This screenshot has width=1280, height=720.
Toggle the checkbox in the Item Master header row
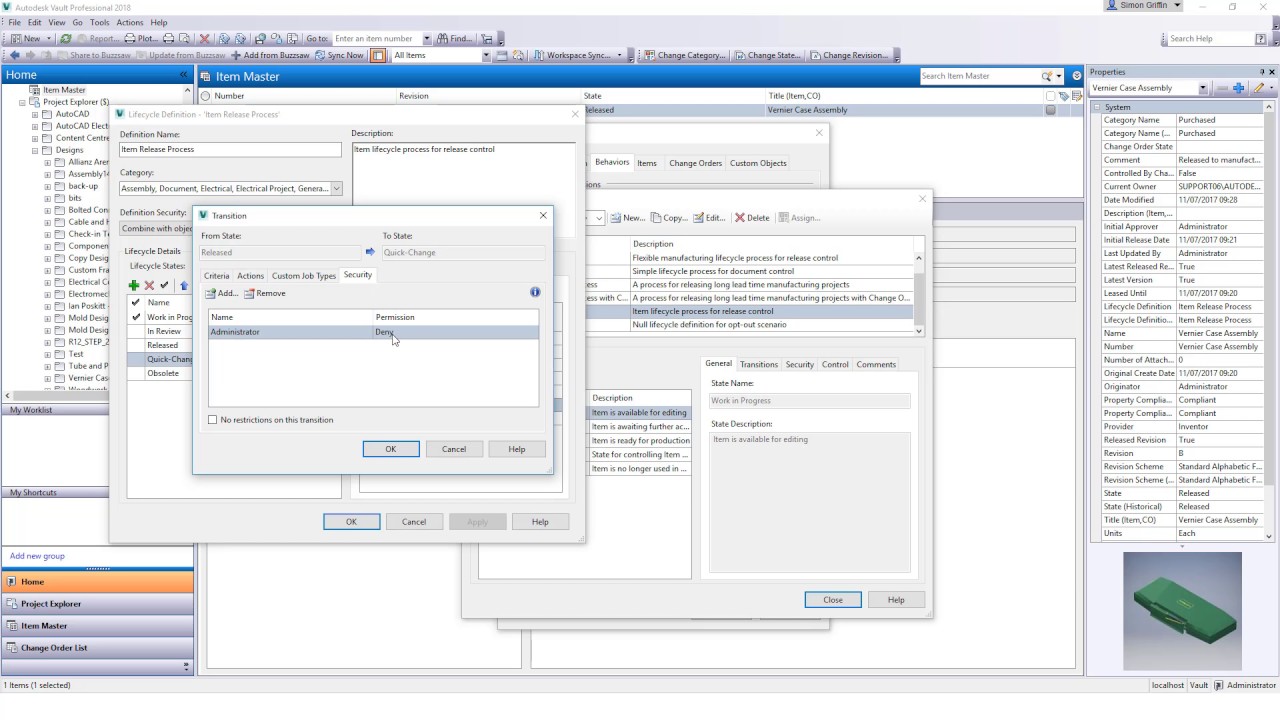(x=1051, y=96)
